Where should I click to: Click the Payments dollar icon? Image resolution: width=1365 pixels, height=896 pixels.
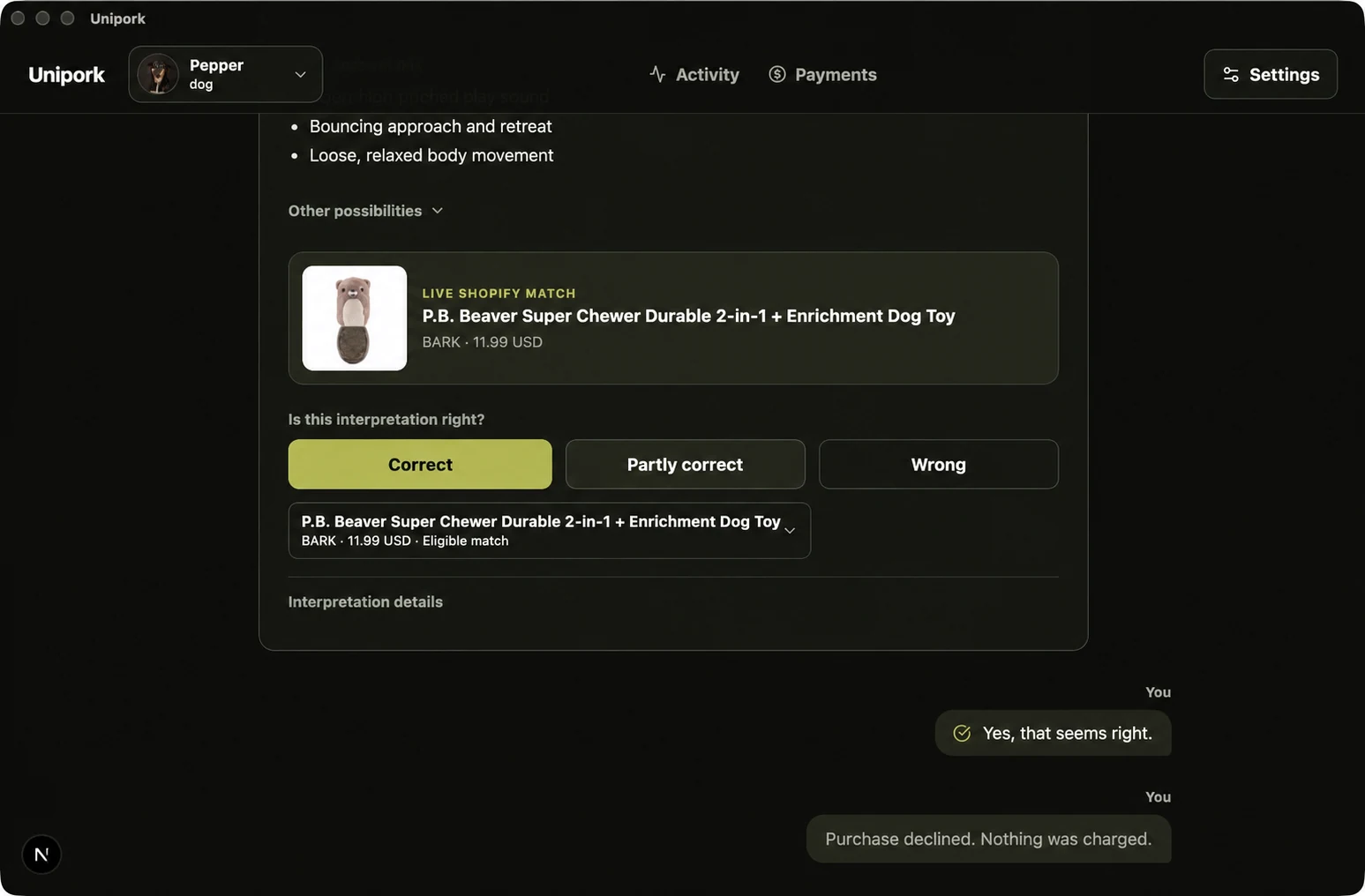pos(776,74)
